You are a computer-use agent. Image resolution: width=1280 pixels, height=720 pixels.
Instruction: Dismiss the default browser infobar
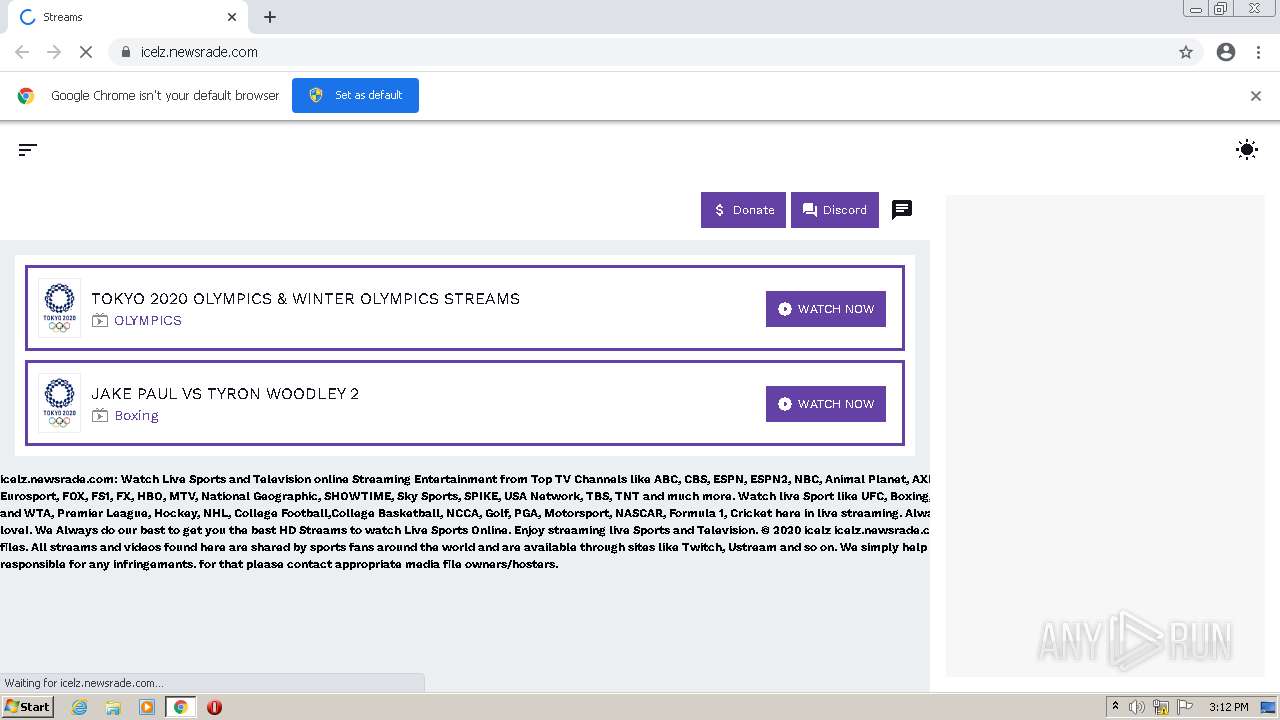tap(1256, 96)
